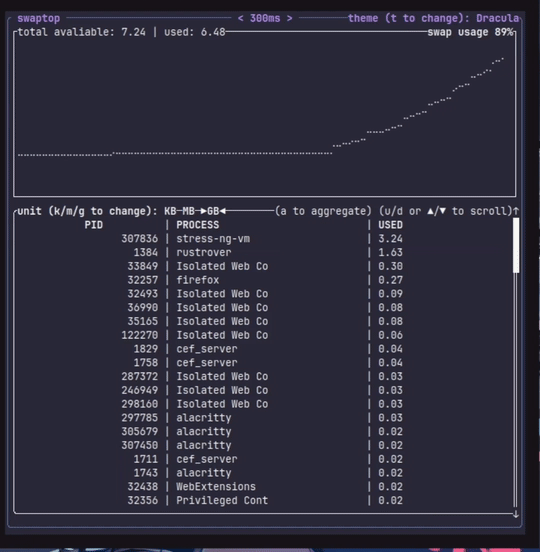Click PID 33849 Isolated Web Co
This screenshot has width=540, height=552.
pos(265,266)
